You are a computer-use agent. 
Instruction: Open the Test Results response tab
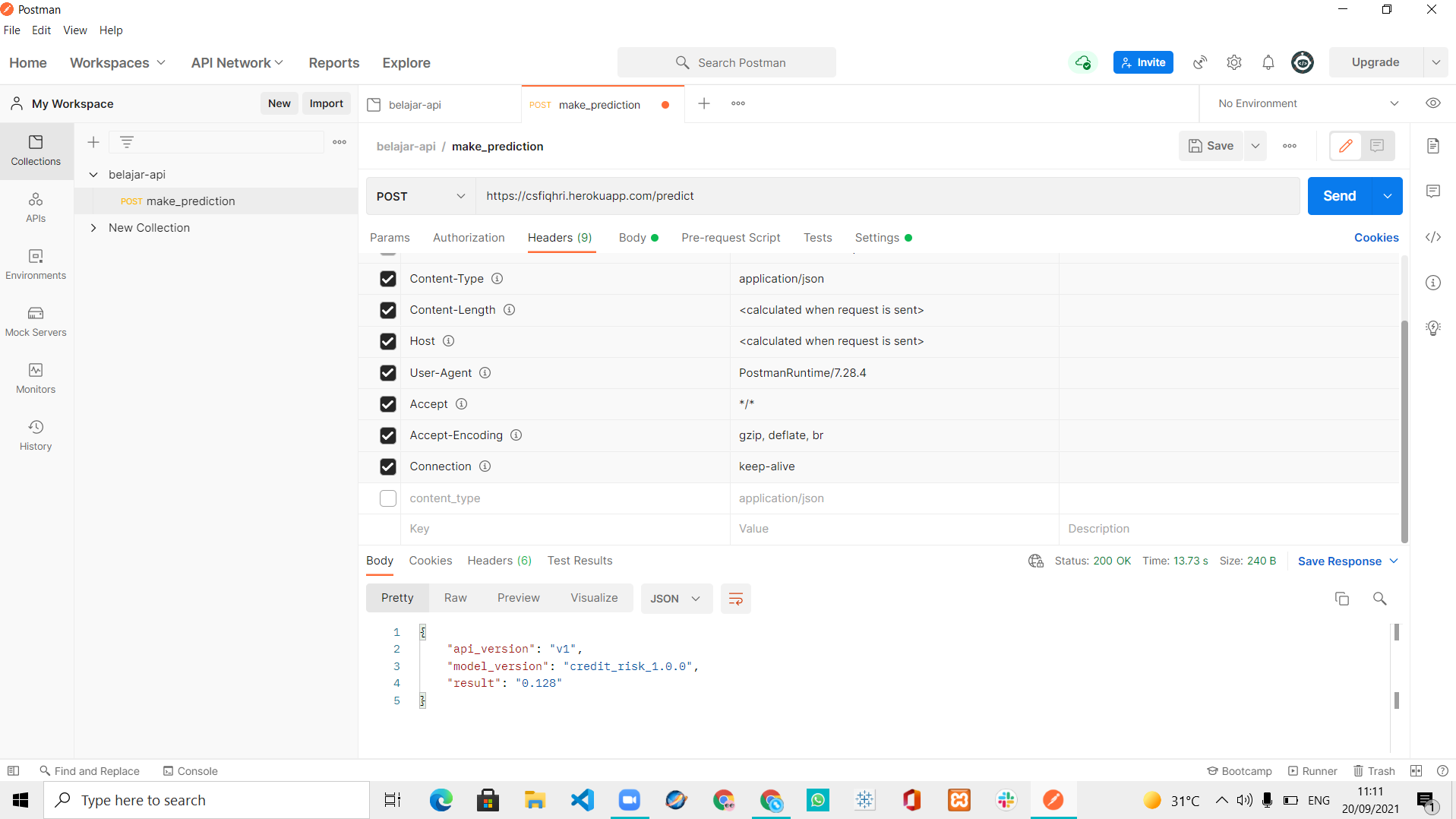tap(580, 561)
